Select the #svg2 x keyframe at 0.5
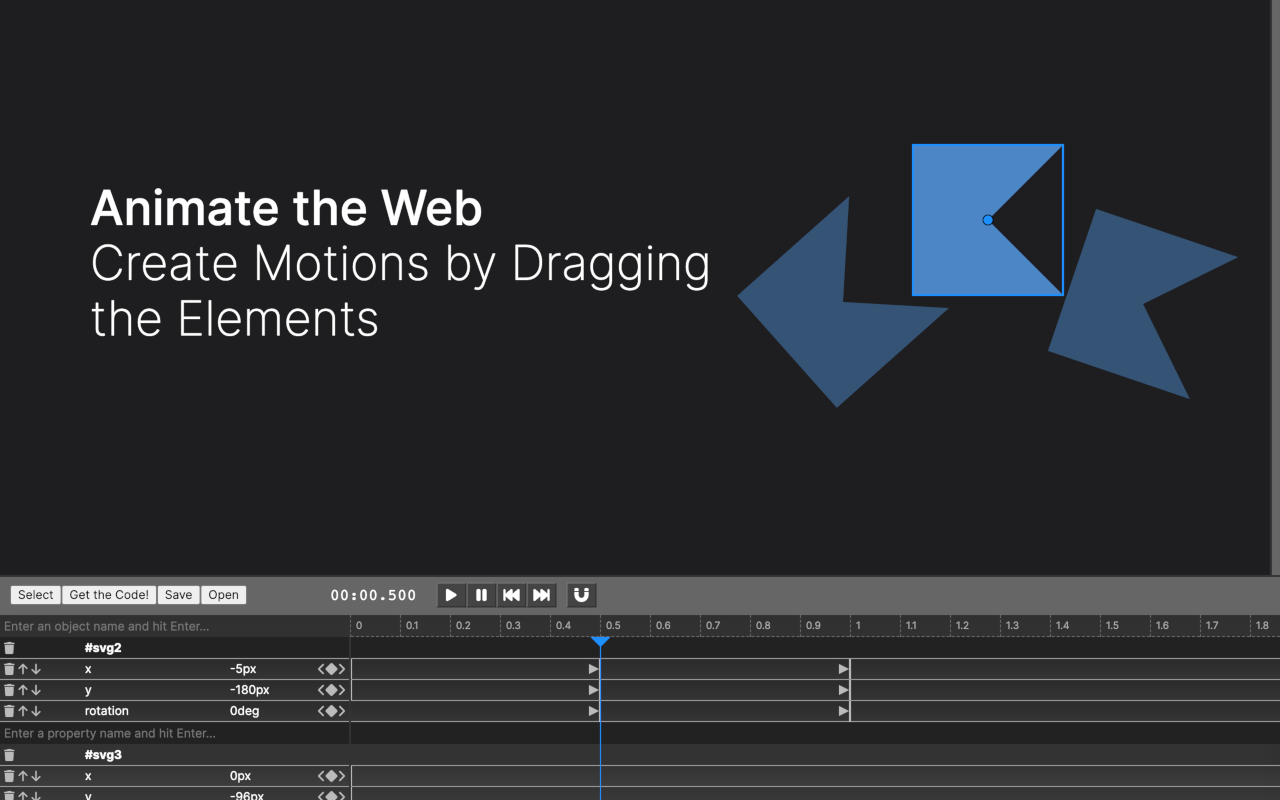Image resolution: width=1280 pixels, height=800 pixels. pyautogui.click(x=594, y=669)
